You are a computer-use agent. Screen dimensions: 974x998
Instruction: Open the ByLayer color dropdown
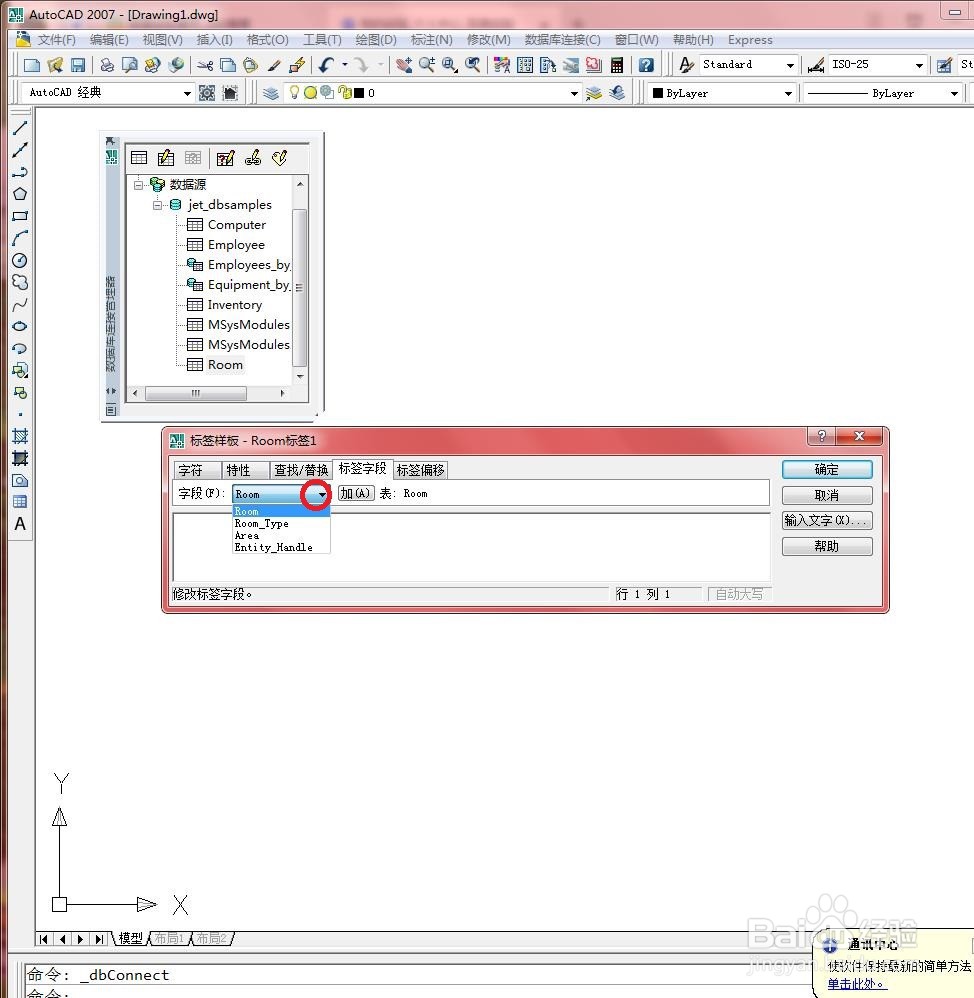(788, 93)
